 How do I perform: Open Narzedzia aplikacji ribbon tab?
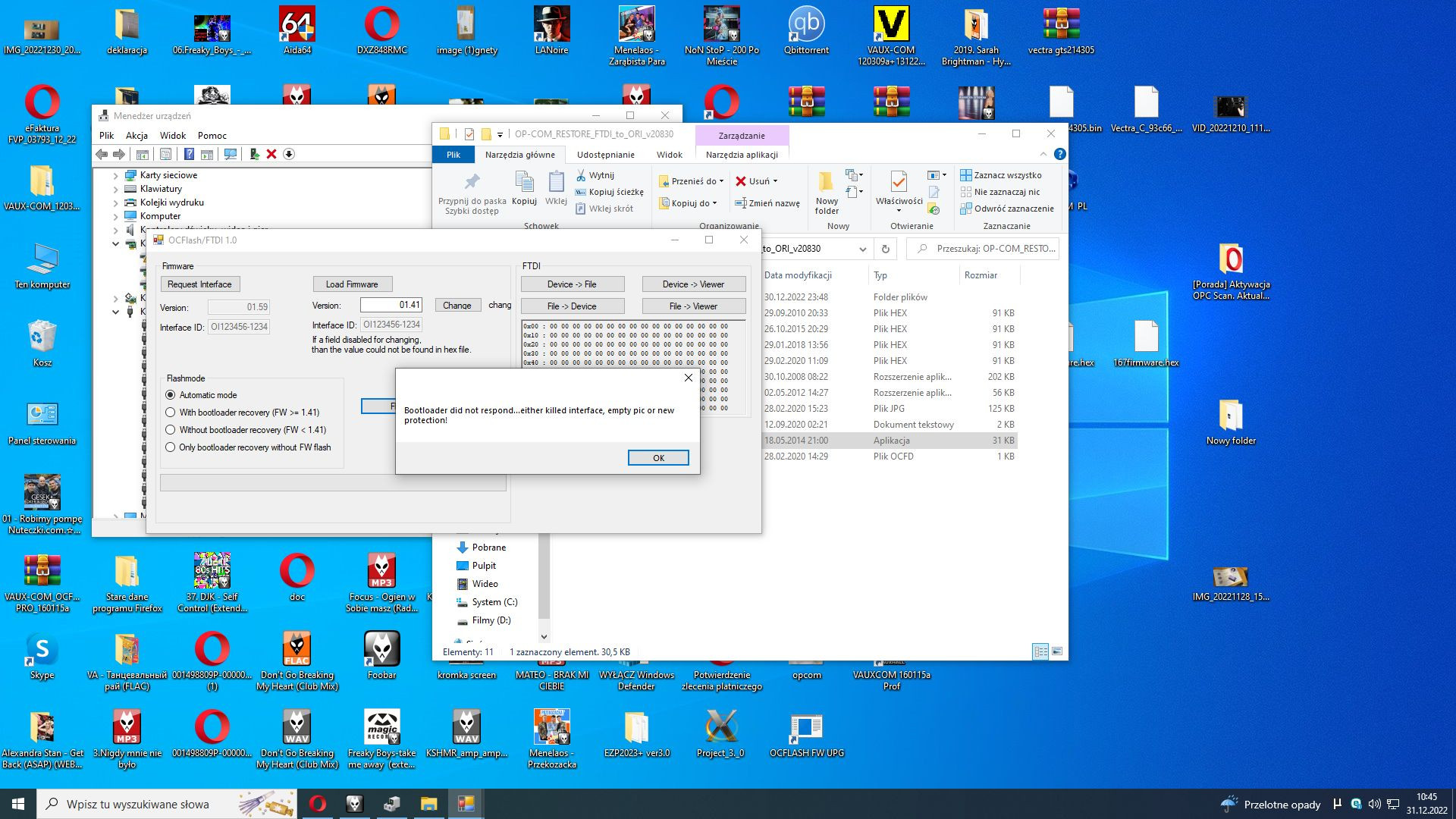[x=742, y=154]
